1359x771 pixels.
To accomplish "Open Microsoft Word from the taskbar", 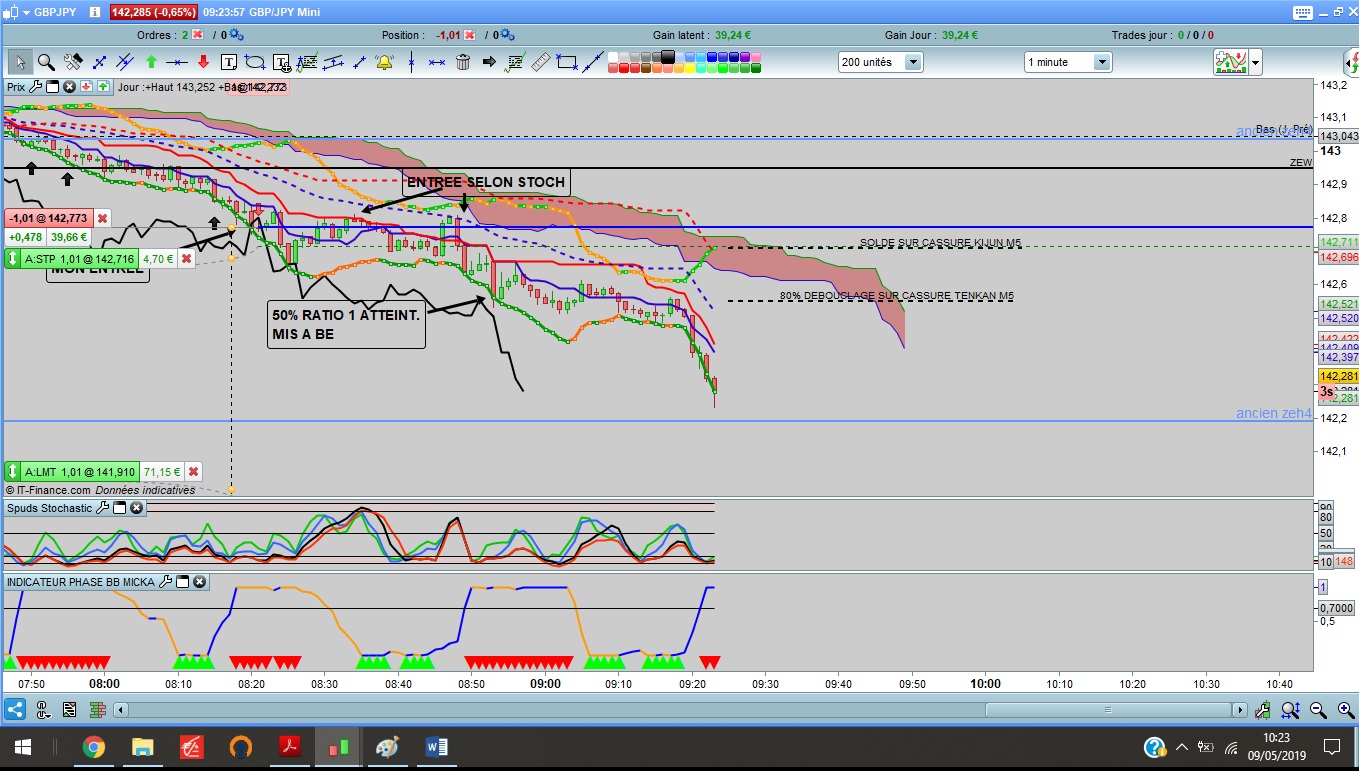I will click(437, 747).
